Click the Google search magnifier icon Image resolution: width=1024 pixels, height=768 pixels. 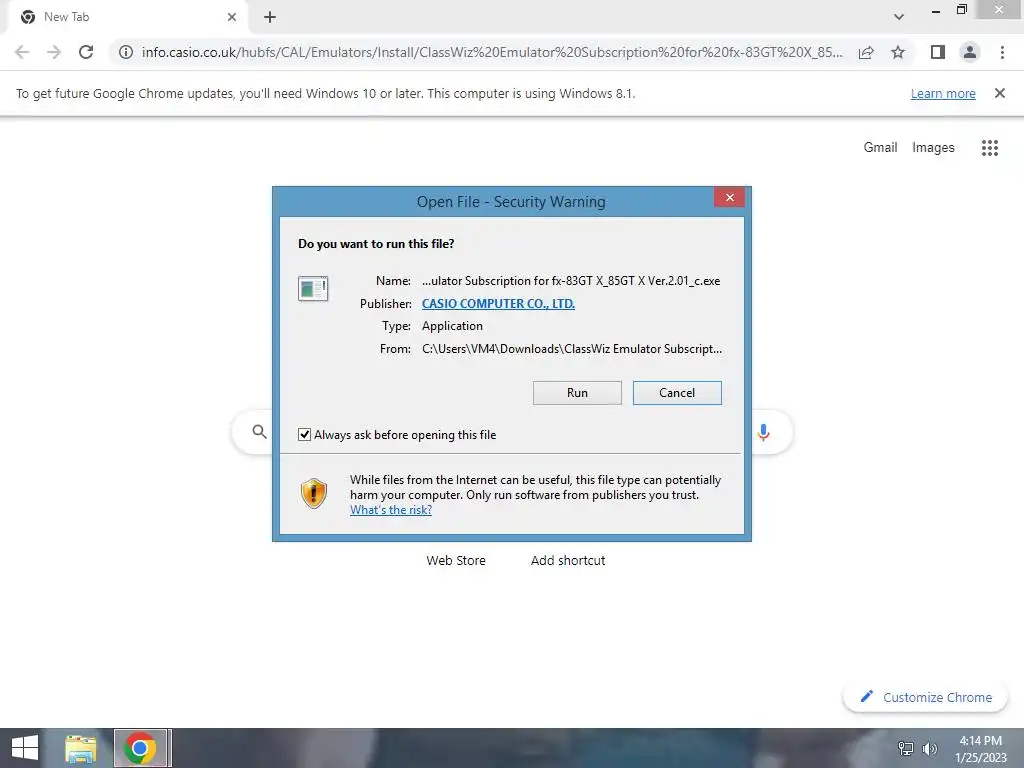point(259,432)
